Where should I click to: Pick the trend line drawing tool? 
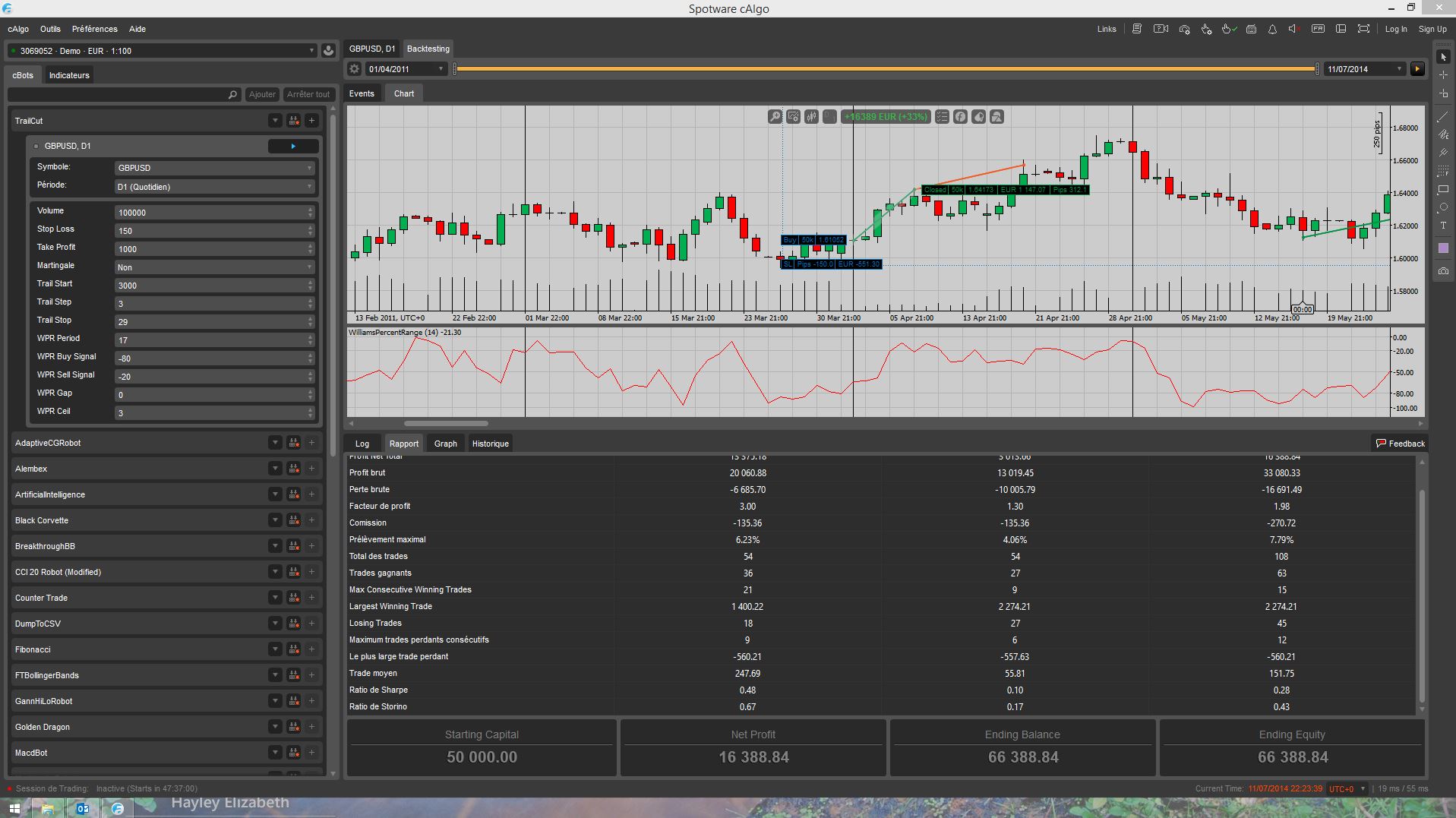(x=1443, y=115)
